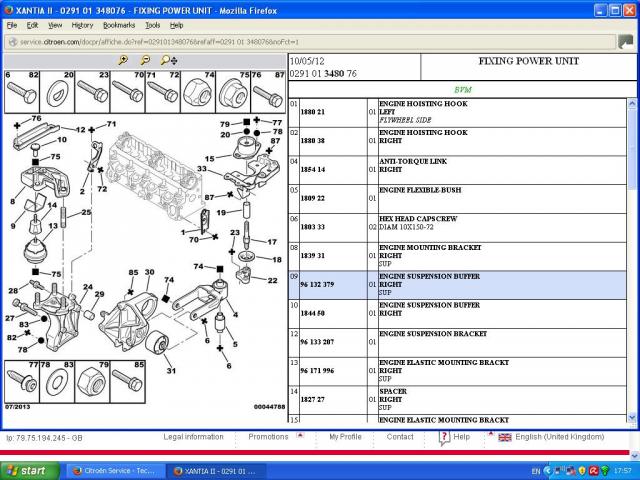Click part number 30 in the diagram
This screenshot has width=640, height=480.
click(149, 272)
